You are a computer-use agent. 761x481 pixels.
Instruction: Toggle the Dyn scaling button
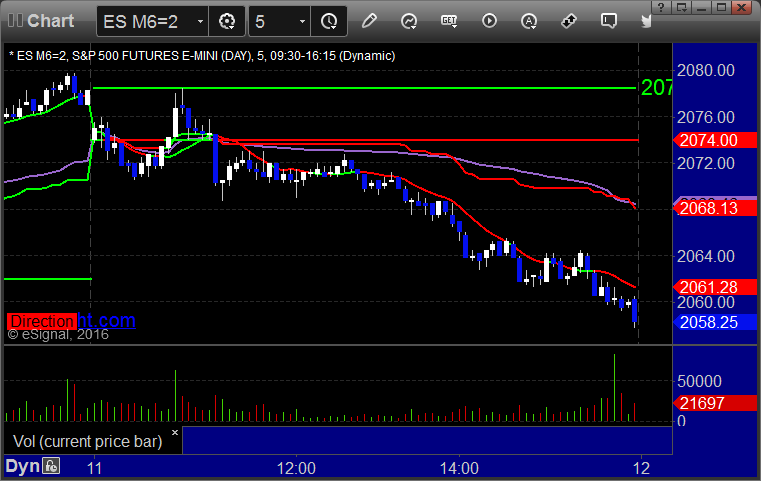coord(22,466)
